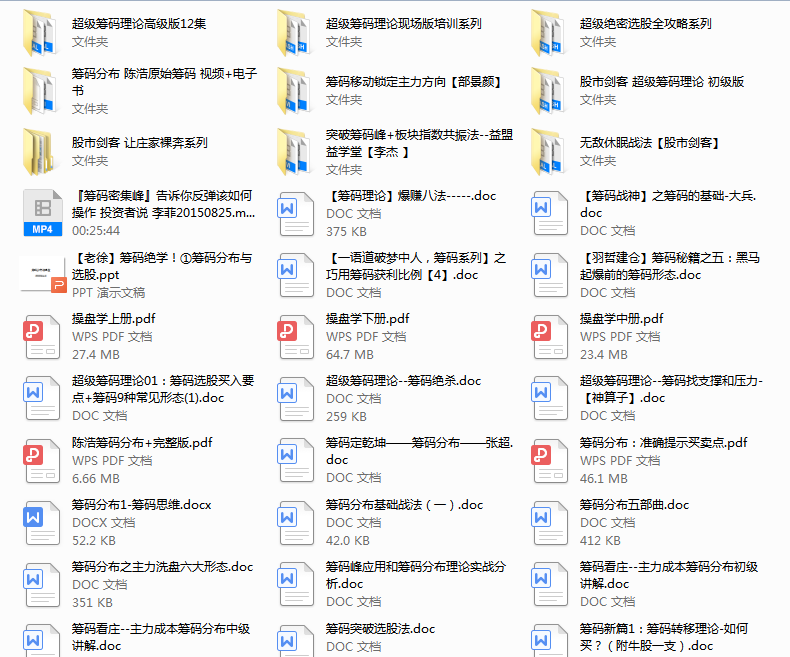Screen dimensions: 790x657
Task: Click the MP4 video file icon
Action: 41,214
